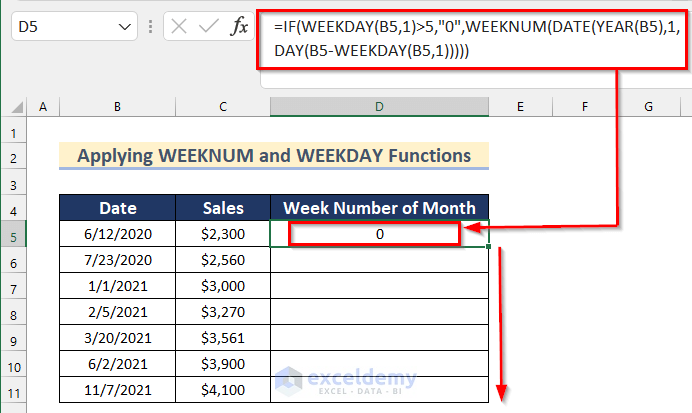
Task: Select the cell with date 7/23/2020
Action: tap(117, 260)
